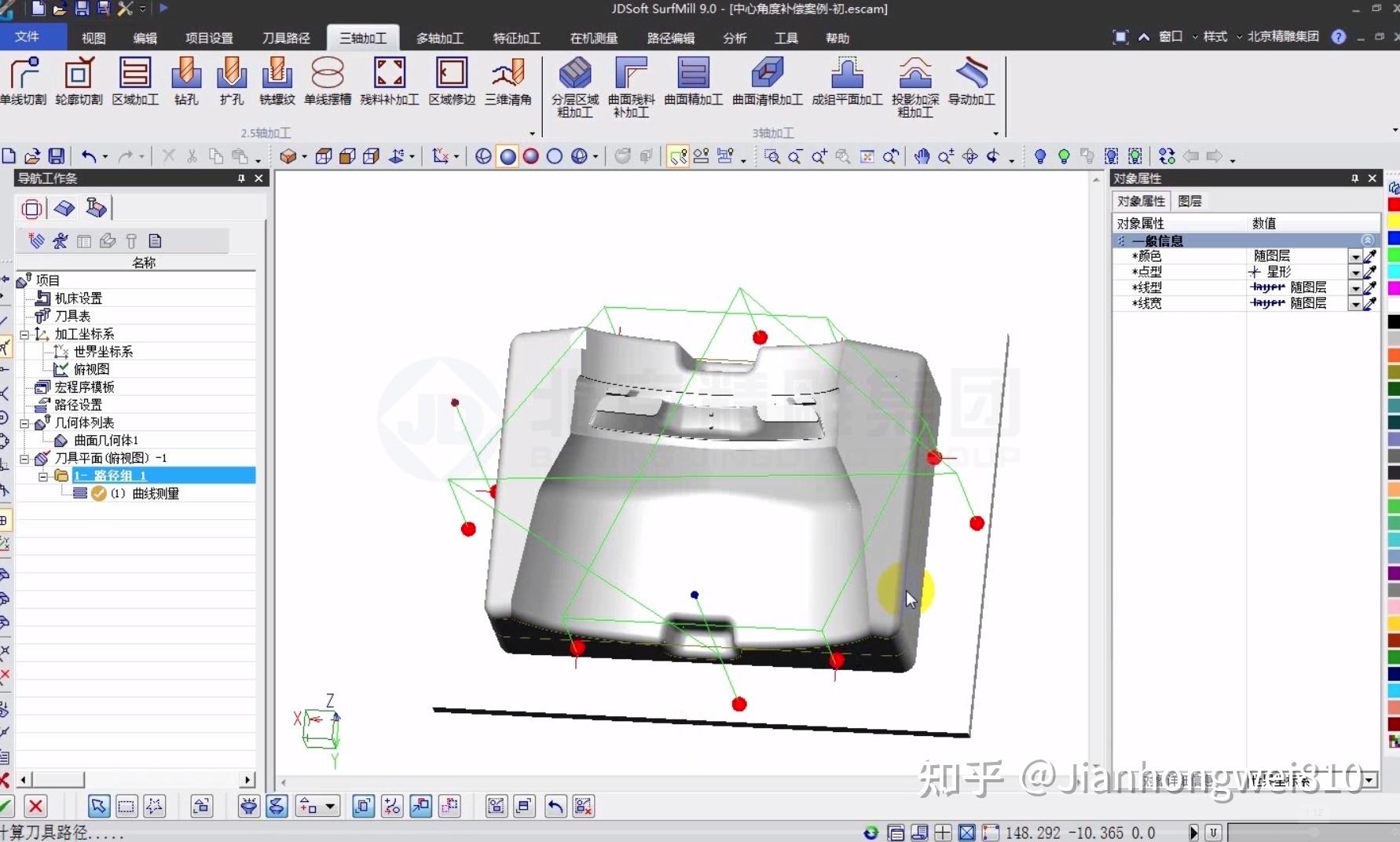The width and height of the screenshot is (1400, 842).
Task: Click the shaded sphere display mode
Action: pos(508,156)
